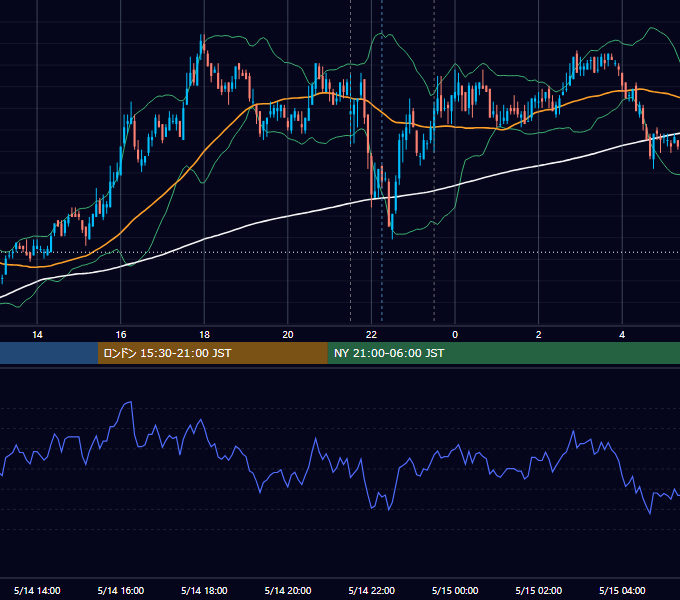The image size is (680, 600).
Task: Click the 20 hour label on price chart axis
Action: (288, 335)
